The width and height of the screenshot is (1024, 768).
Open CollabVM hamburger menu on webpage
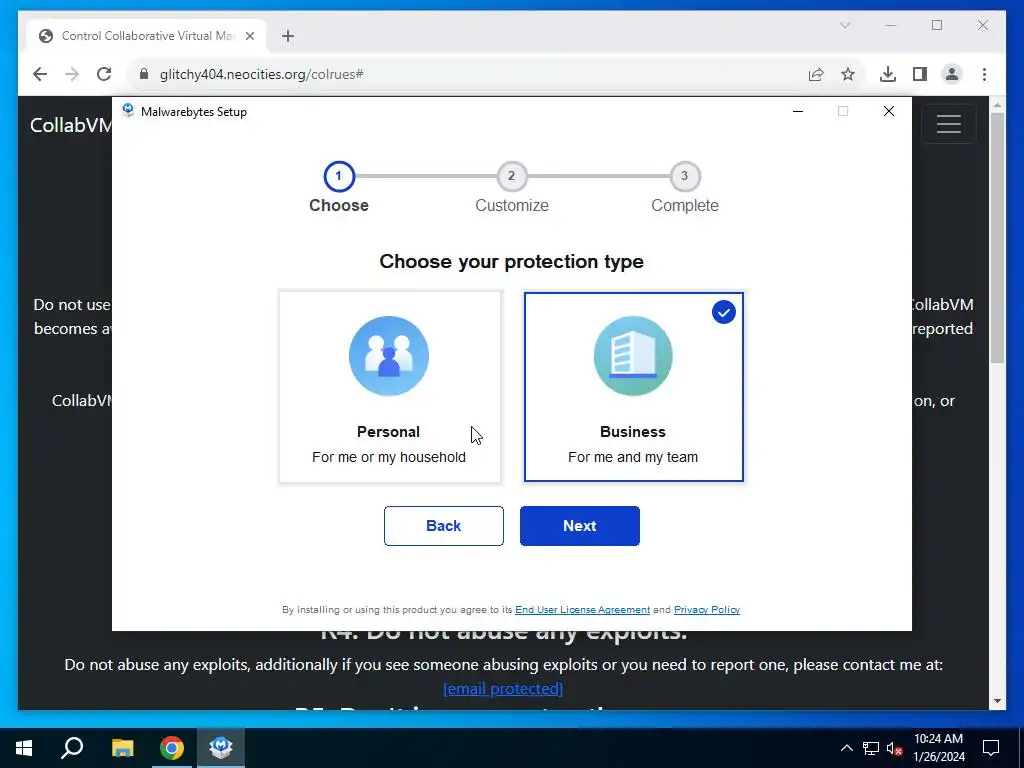click(x=948, y=123)
